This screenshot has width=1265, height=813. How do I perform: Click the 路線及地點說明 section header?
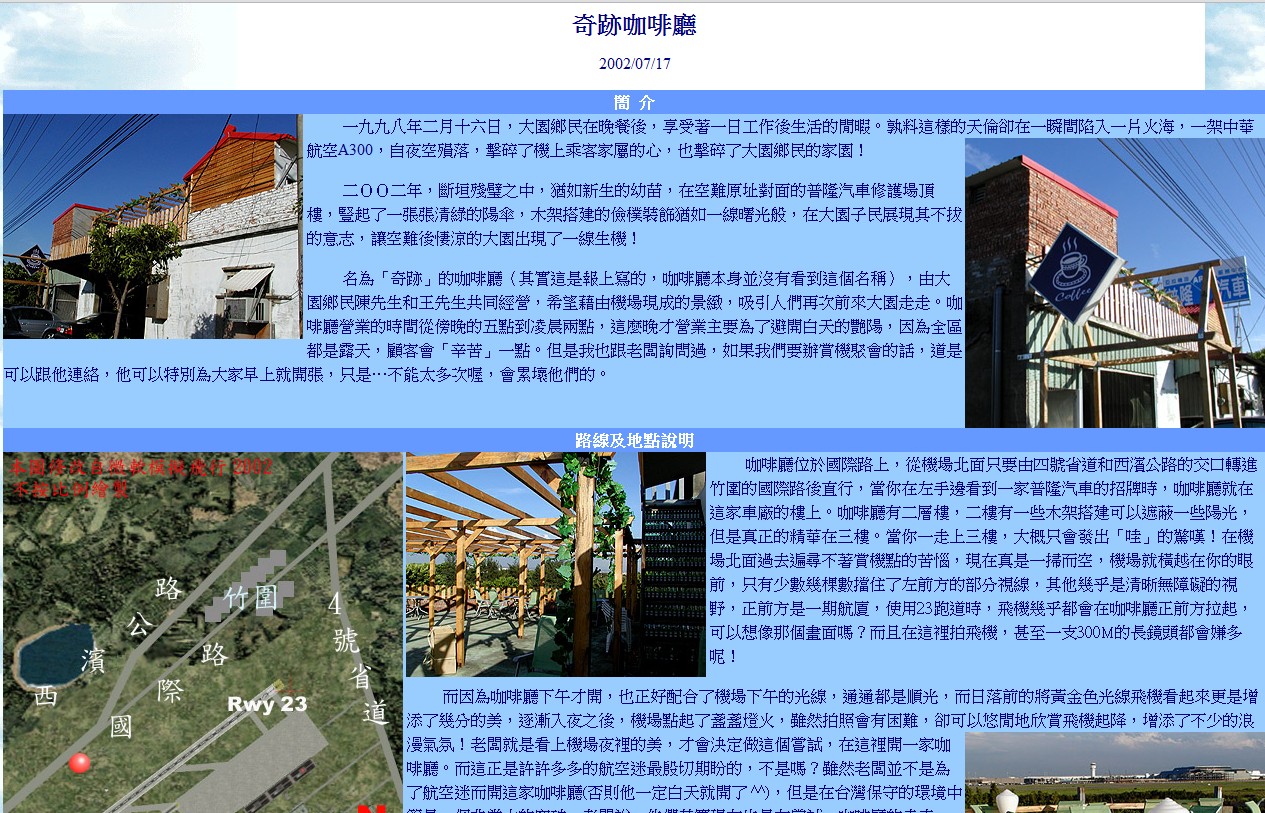click(634, 440)
